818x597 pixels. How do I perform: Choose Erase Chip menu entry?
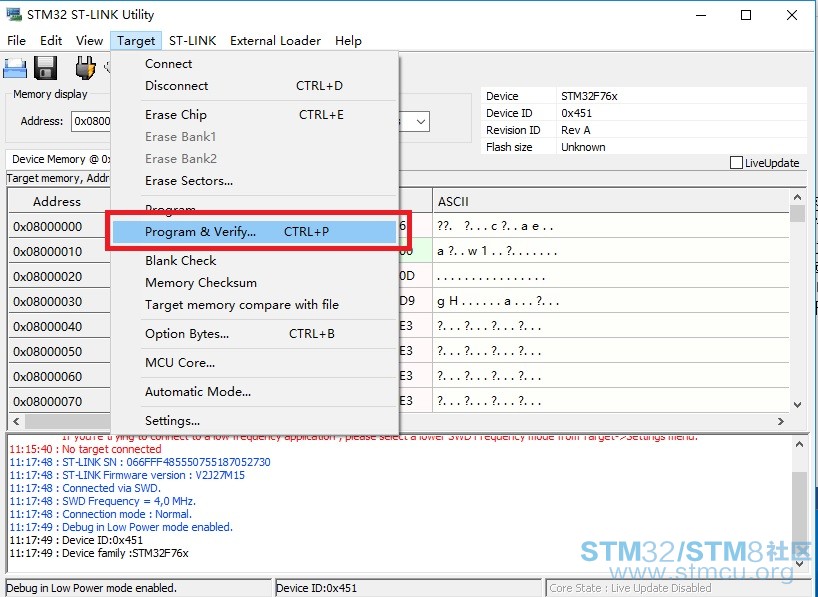click(255, 115)
